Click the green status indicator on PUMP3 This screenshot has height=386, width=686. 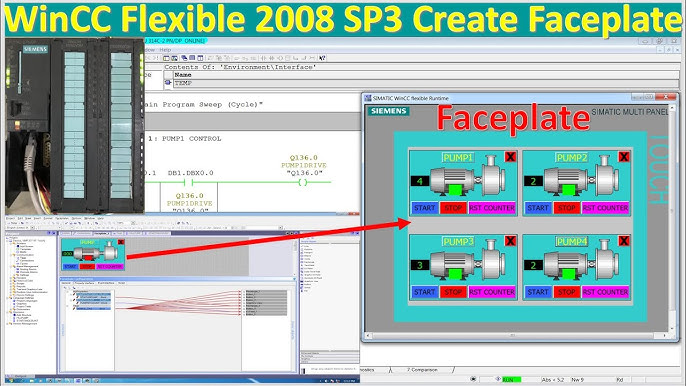[x=455, y=274]
